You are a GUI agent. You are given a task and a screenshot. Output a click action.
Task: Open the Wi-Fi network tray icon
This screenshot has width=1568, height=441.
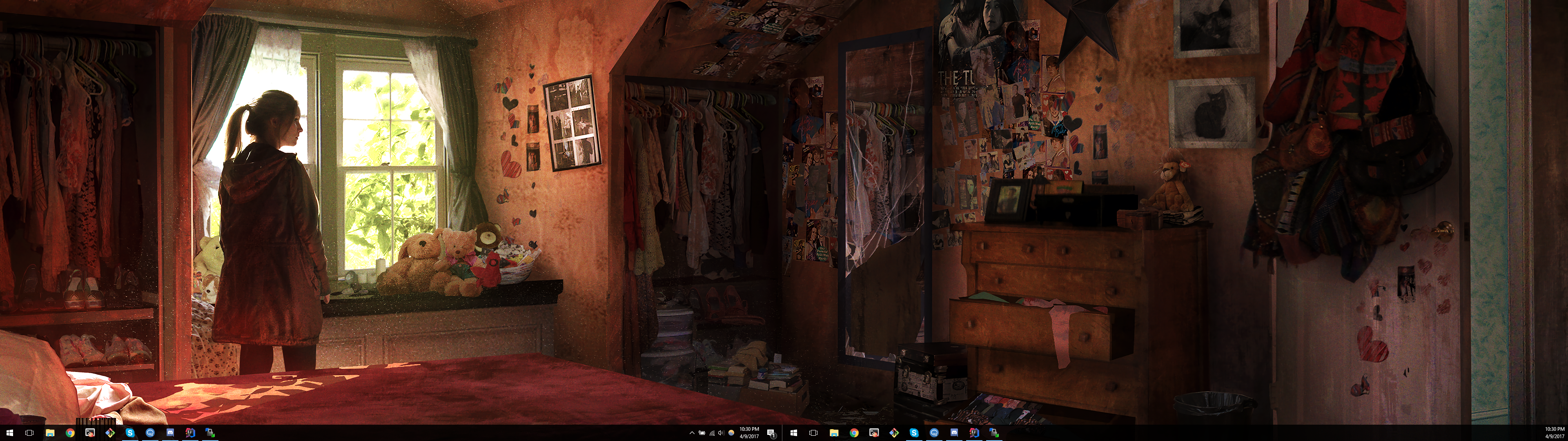pos(712,433)
